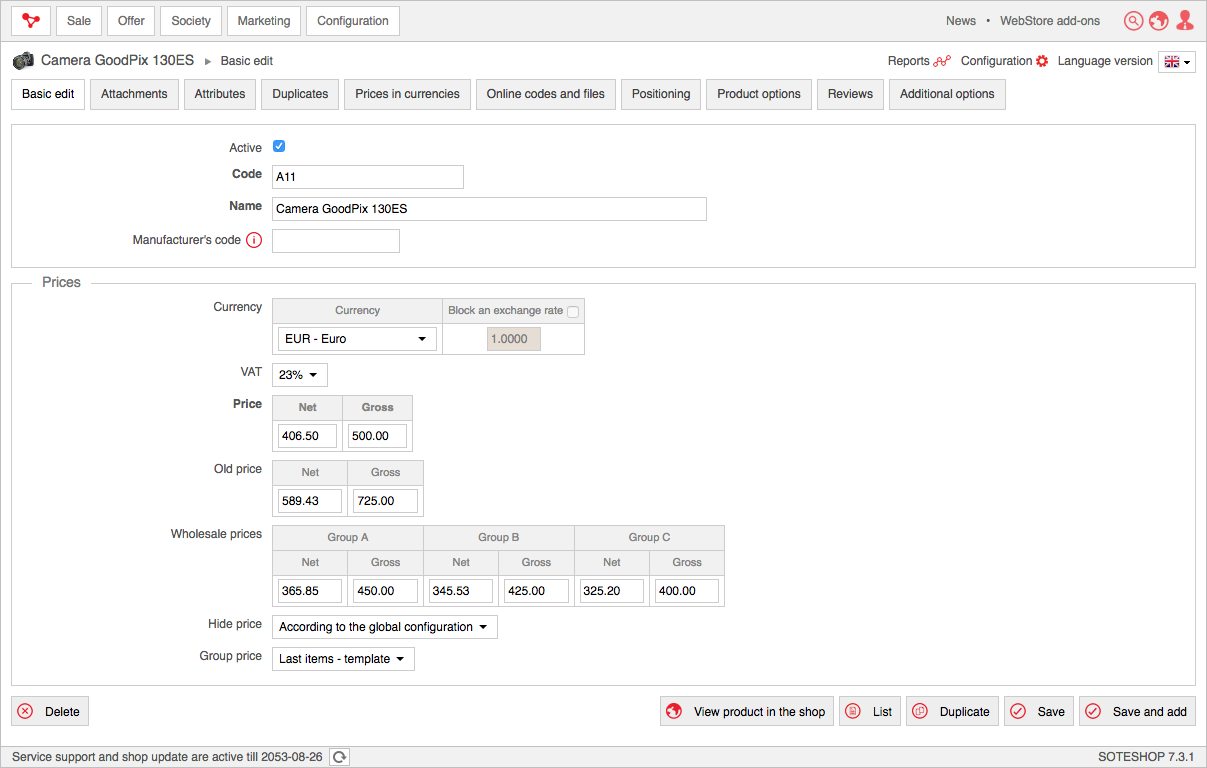Click the Duplicate button's copy icon
This screenshot has width=1207, height=768.
click(x=920, y=712)
